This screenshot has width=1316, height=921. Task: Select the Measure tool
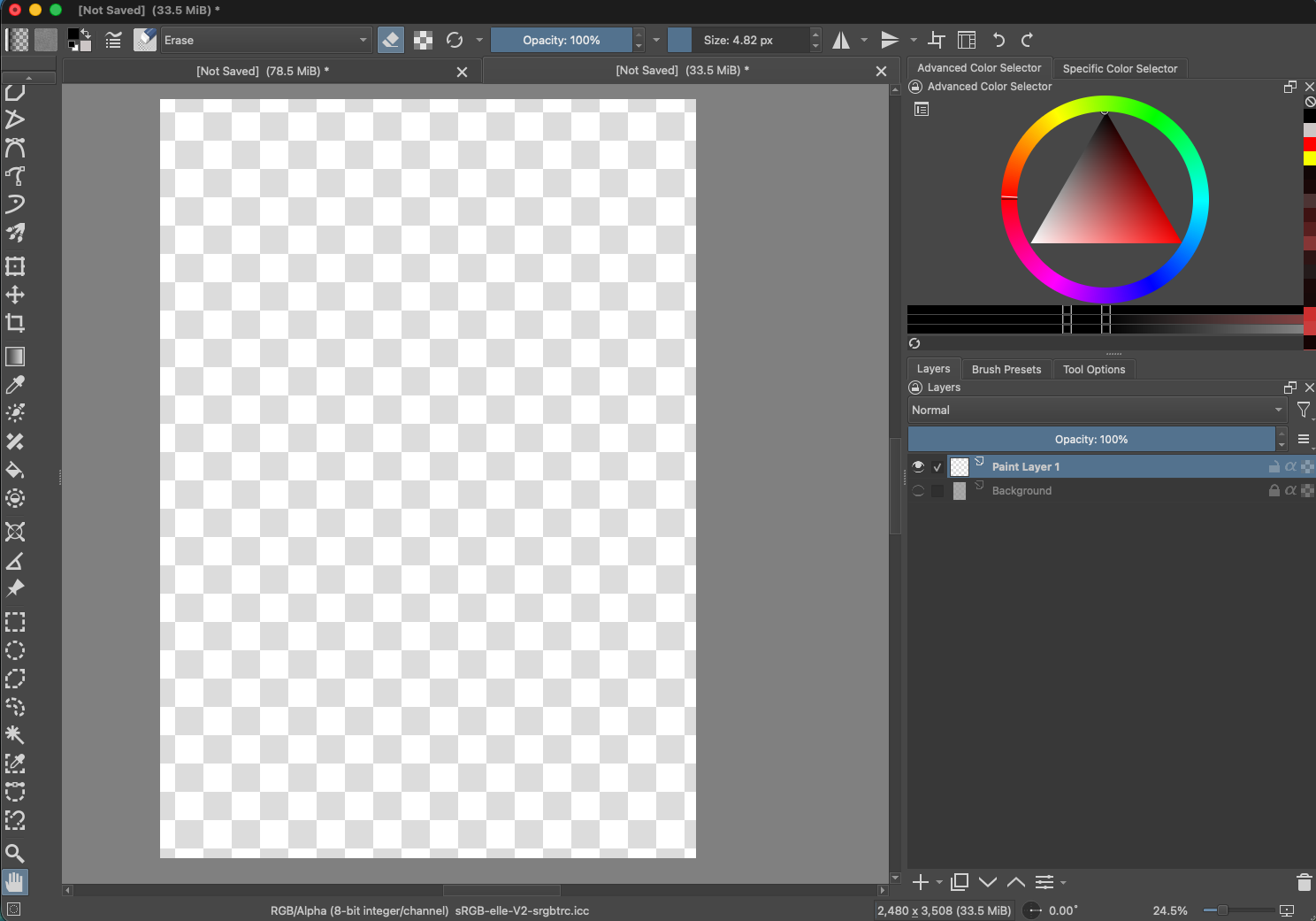pos(15,560)
